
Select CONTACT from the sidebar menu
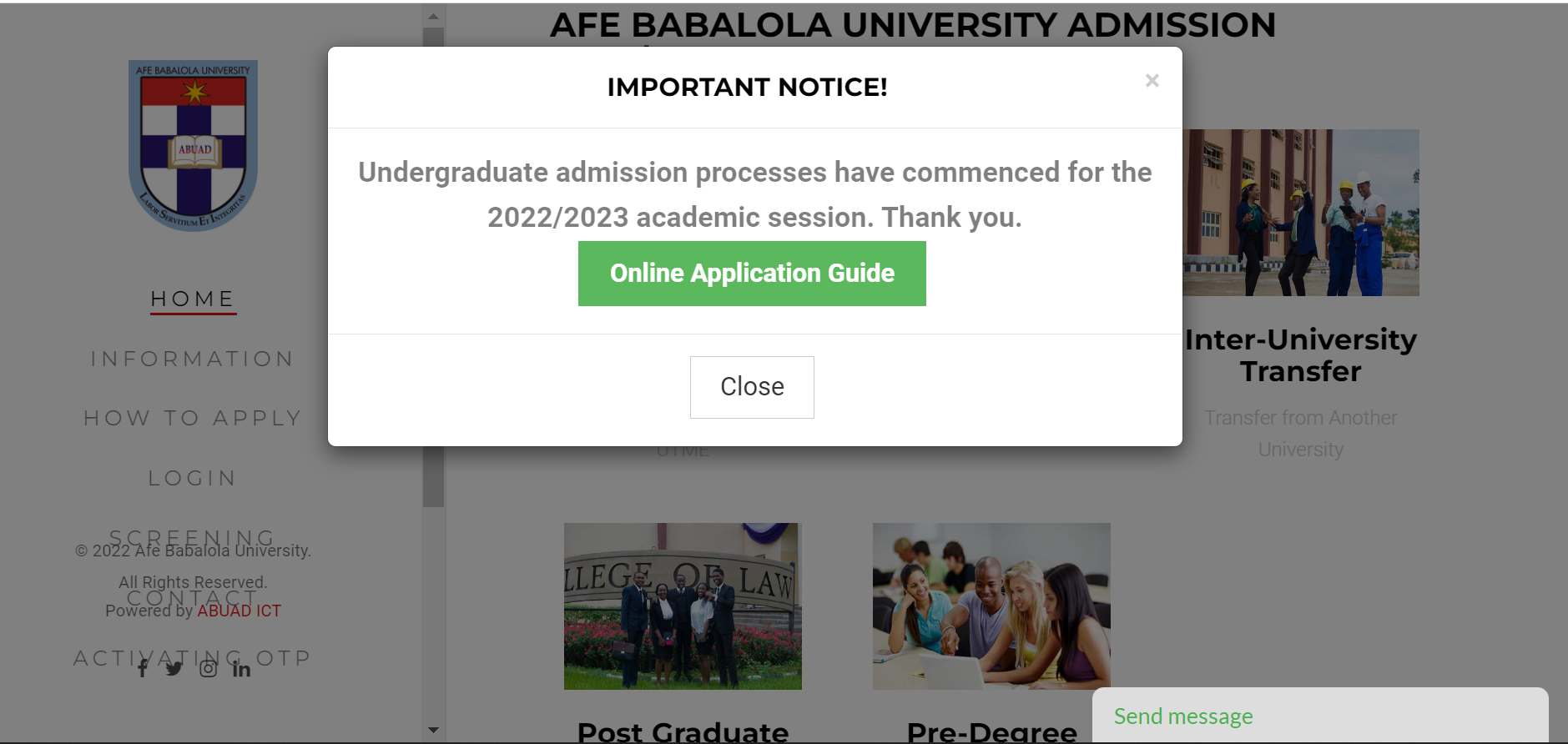coord(192,597)
